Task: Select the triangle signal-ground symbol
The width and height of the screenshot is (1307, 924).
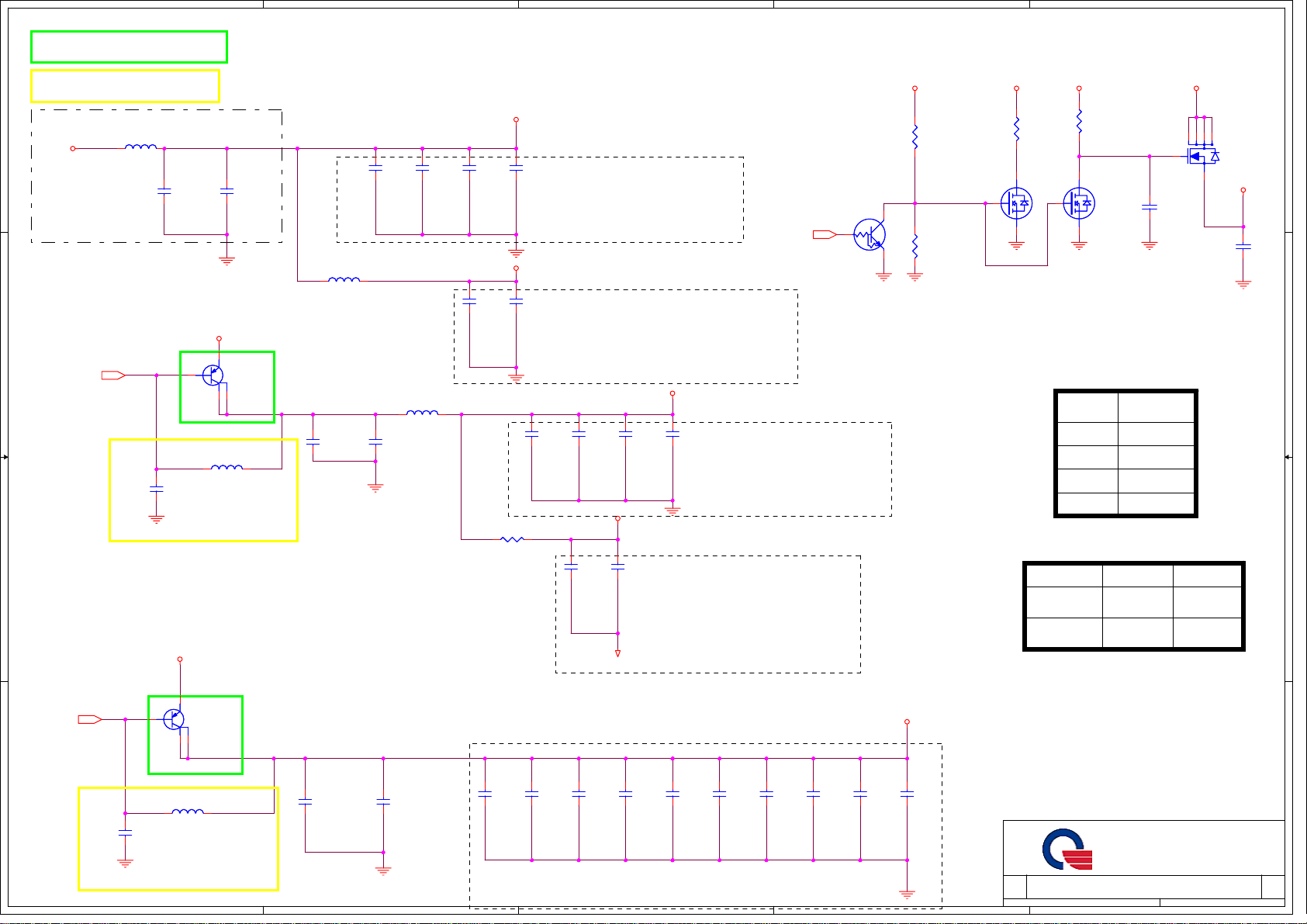Action: (x=617, y=653)
